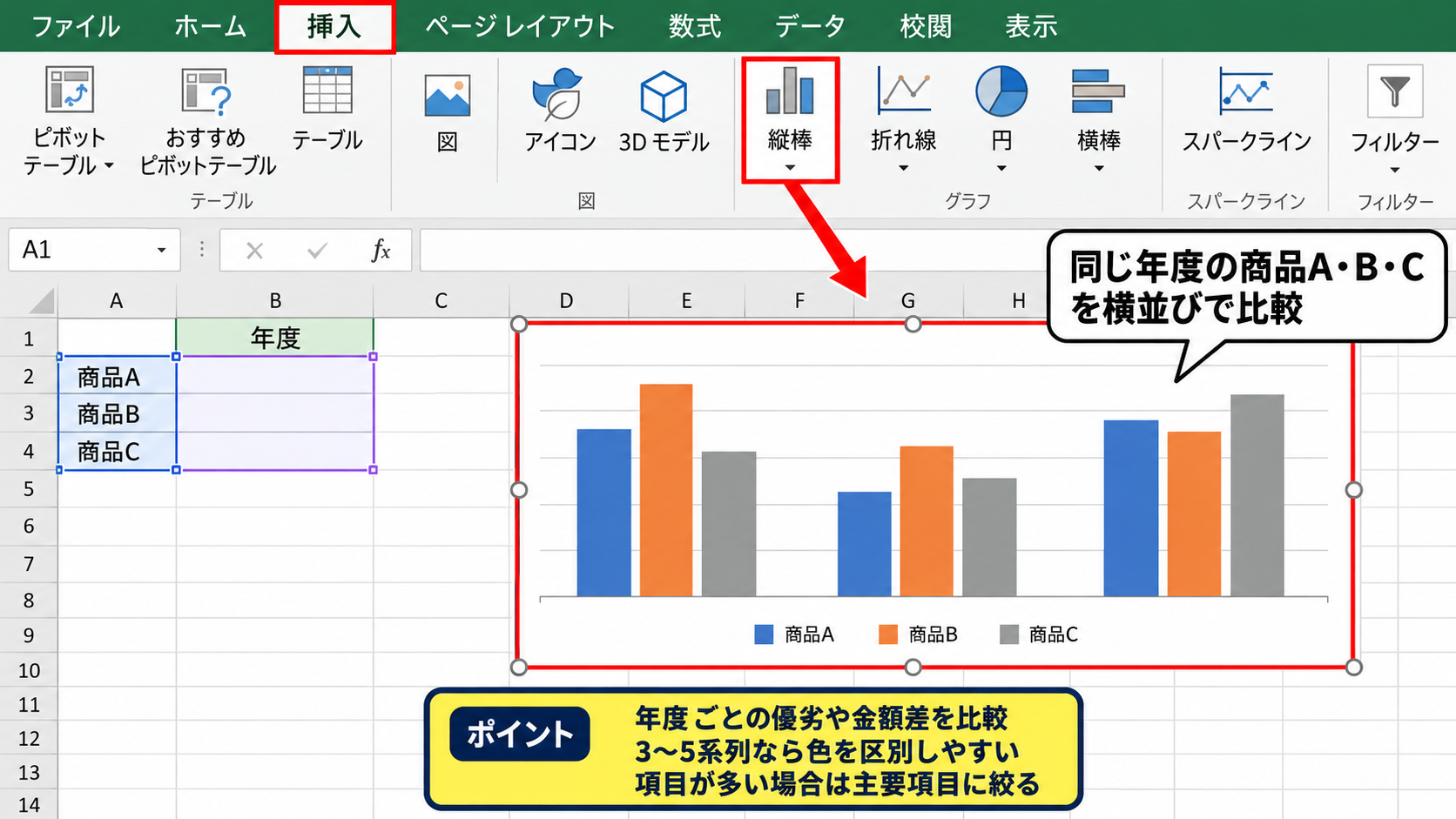Switch to the 数式 tab
The width and height of the screenshot is (1456, 819).
tap(695, 26)
